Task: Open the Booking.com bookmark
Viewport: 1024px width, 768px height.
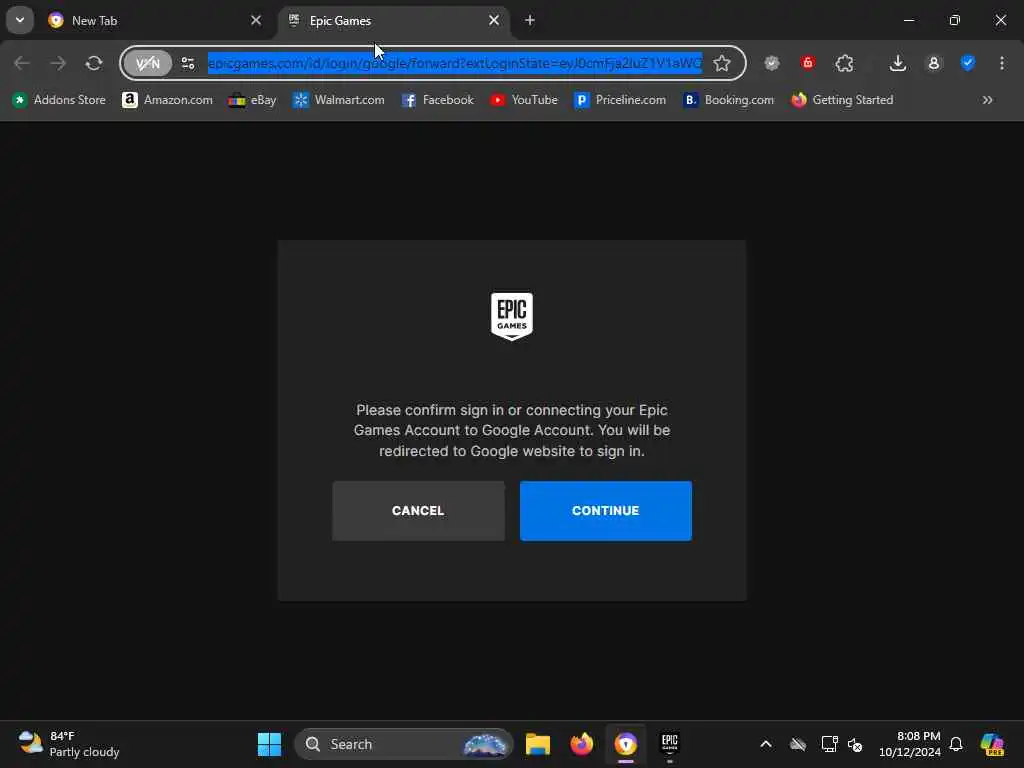Action: (x=728, y=100)
